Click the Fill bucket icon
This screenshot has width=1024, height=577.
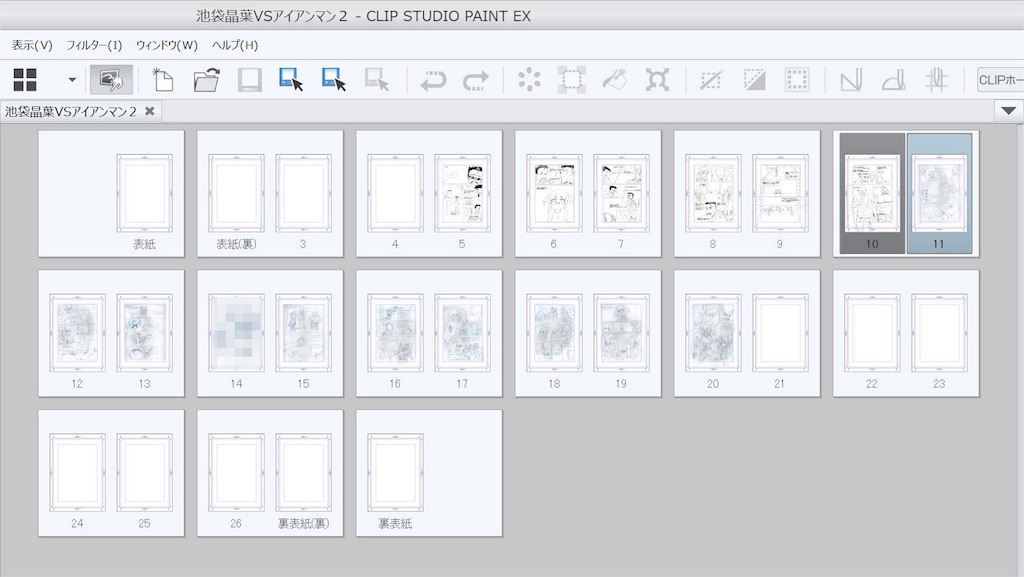tap(615, 80)
